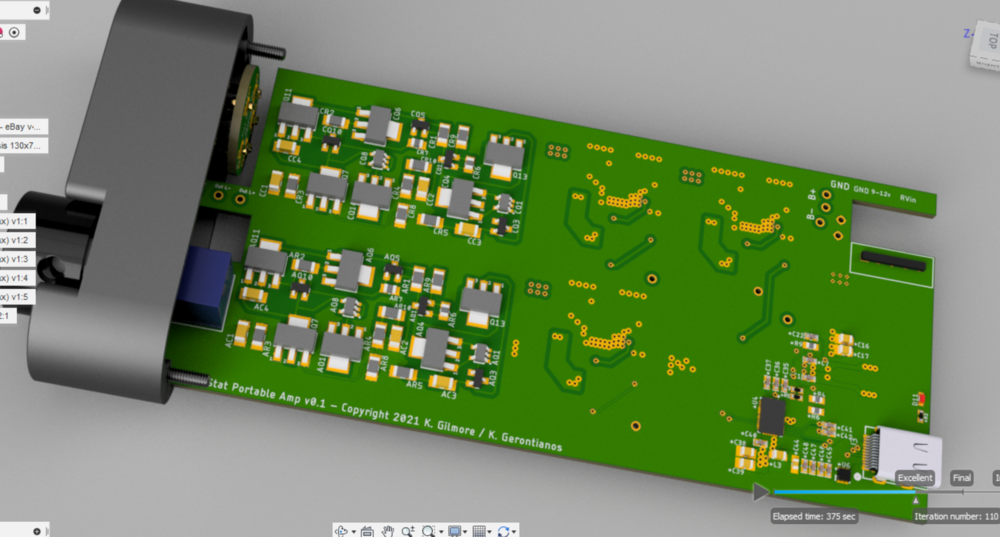
Task: Open the Display Settings monitor icon
Action: pyautogui.click(x=455, y=531)
